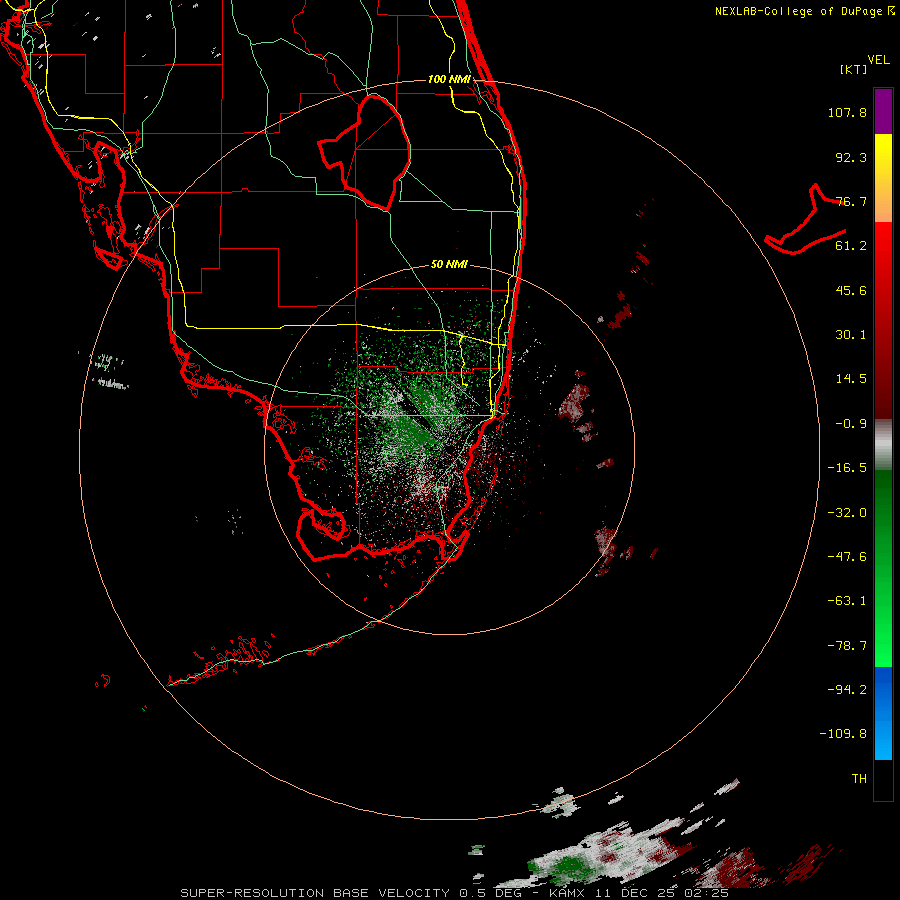Click the purple segment of the velocity color bar
900x900 pixels.
click(883, 111)
